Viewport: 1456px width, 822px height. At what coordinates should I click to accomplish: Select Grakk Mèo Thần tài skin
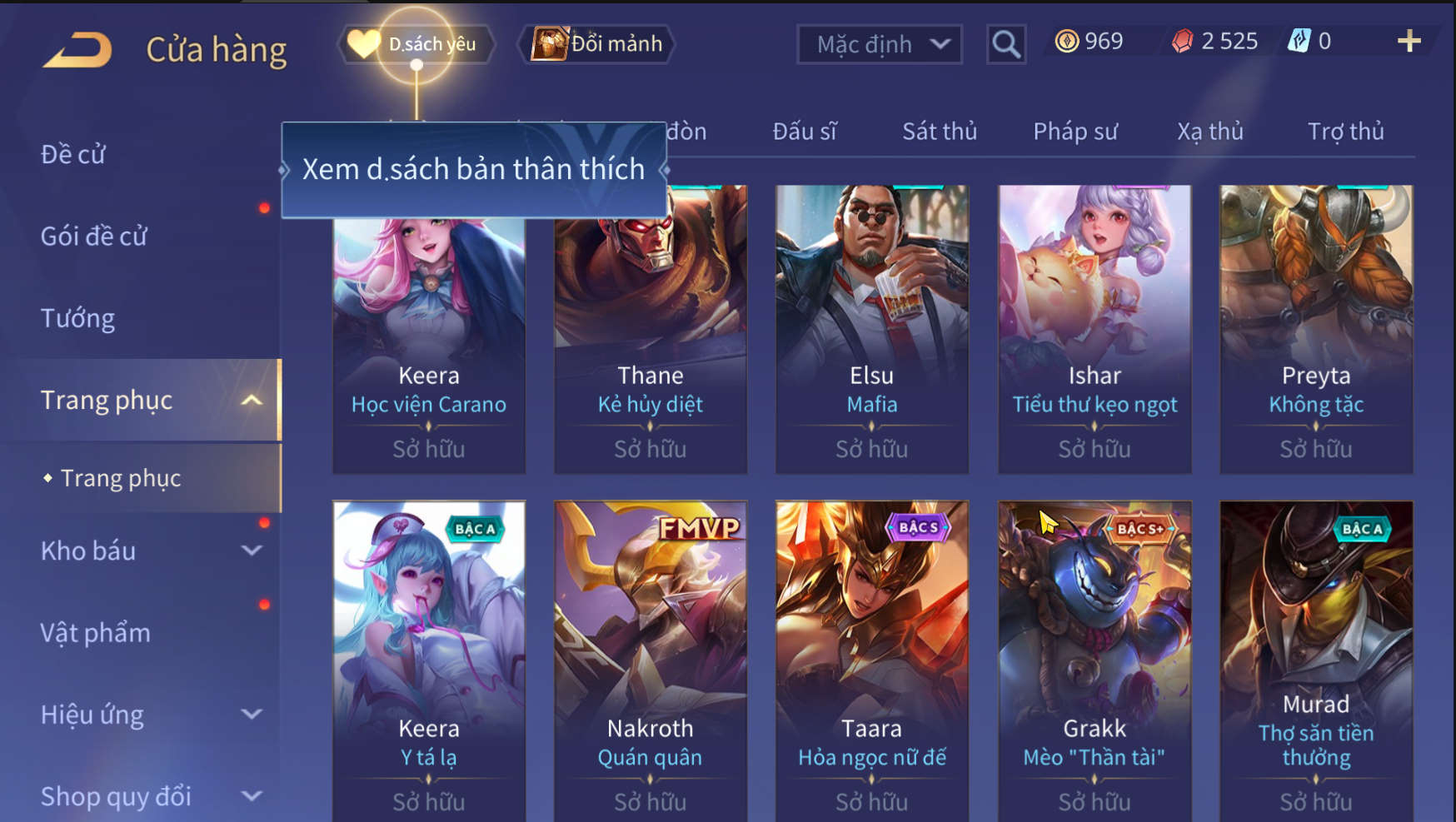(x=1094, y=661)
